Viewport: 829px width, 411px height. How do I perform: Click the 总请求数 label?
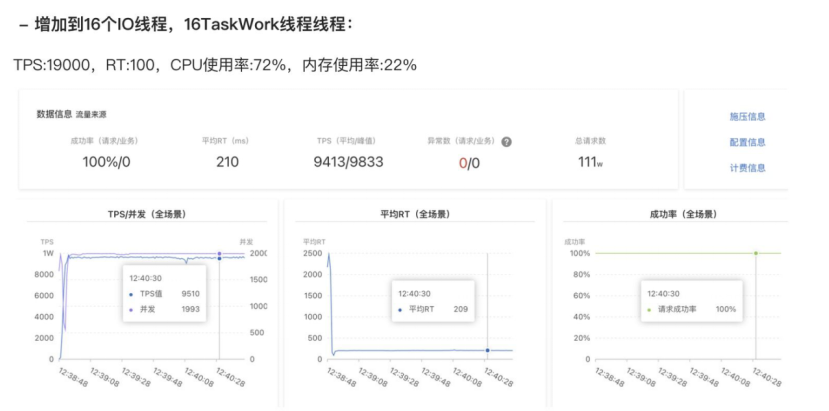(x=591, y=141)
